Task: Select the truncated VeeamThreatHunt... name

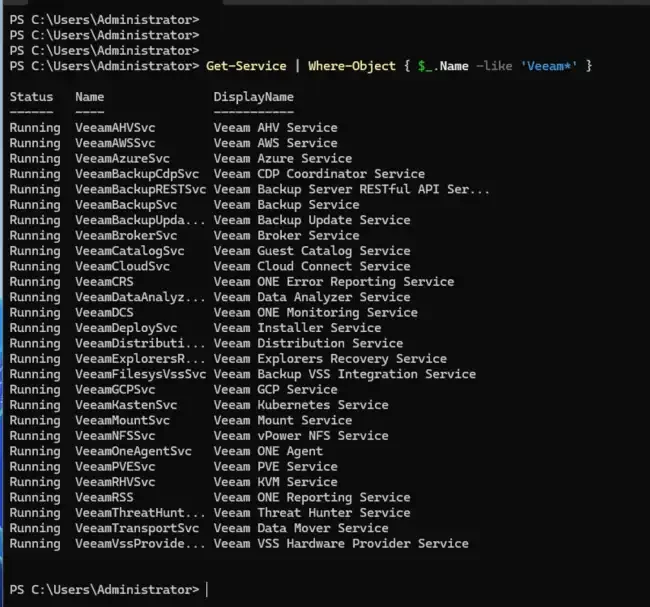Action: coord(140,513)
